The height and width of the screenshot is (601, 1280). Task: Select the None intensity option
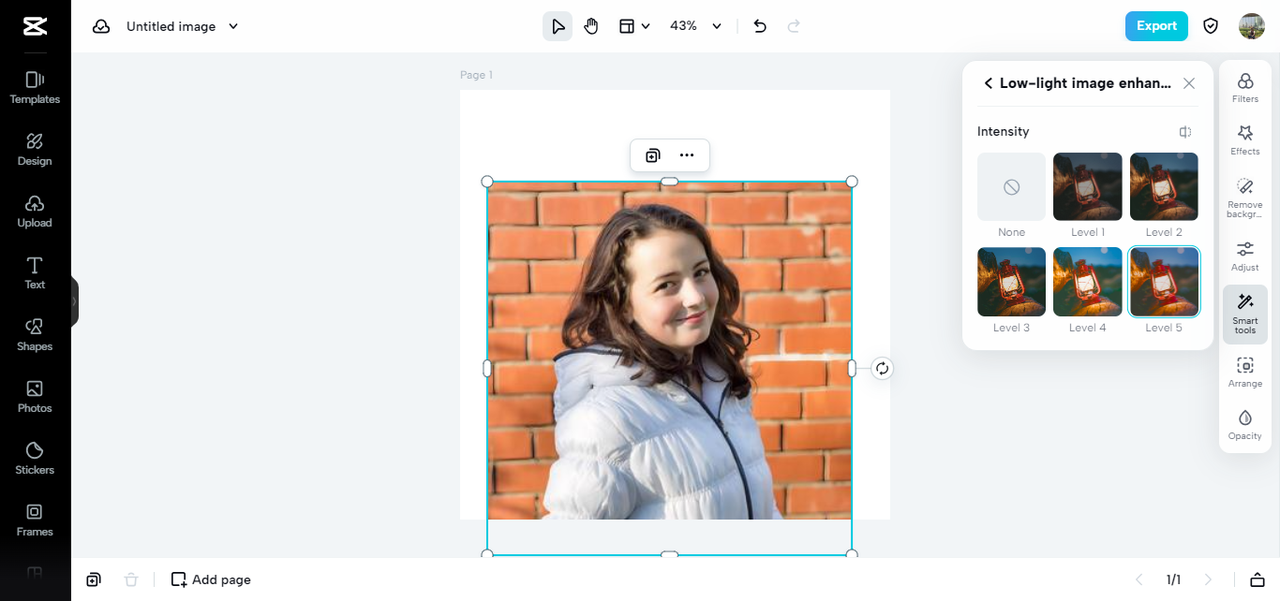[1011, 186]
